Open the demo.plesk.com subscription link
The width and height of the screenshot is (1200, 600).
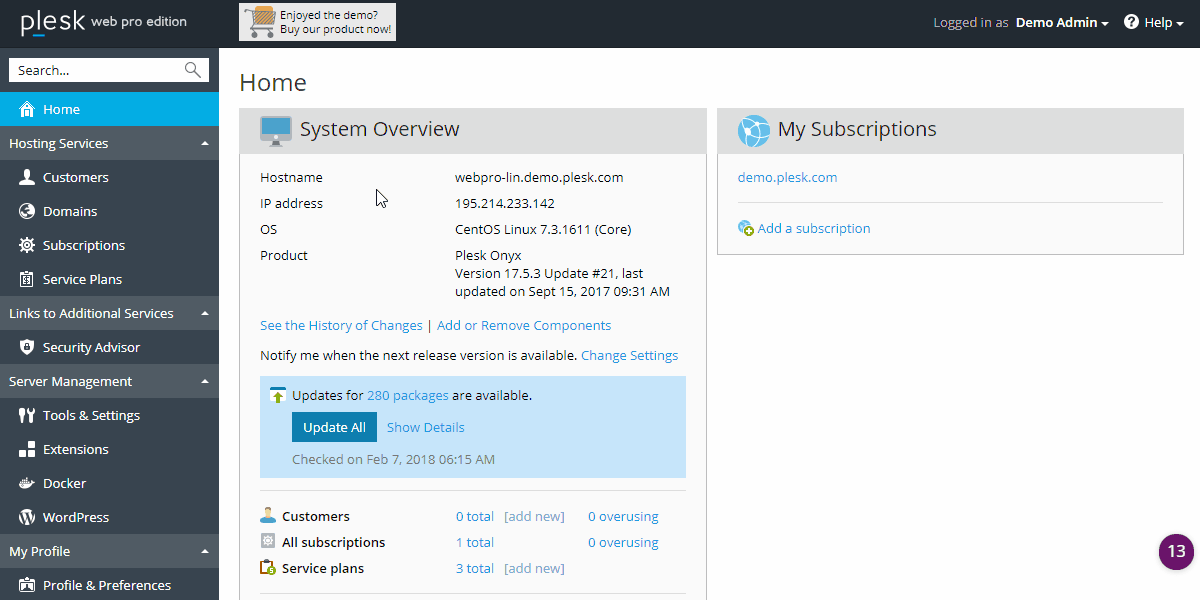(x=787, y=177)
